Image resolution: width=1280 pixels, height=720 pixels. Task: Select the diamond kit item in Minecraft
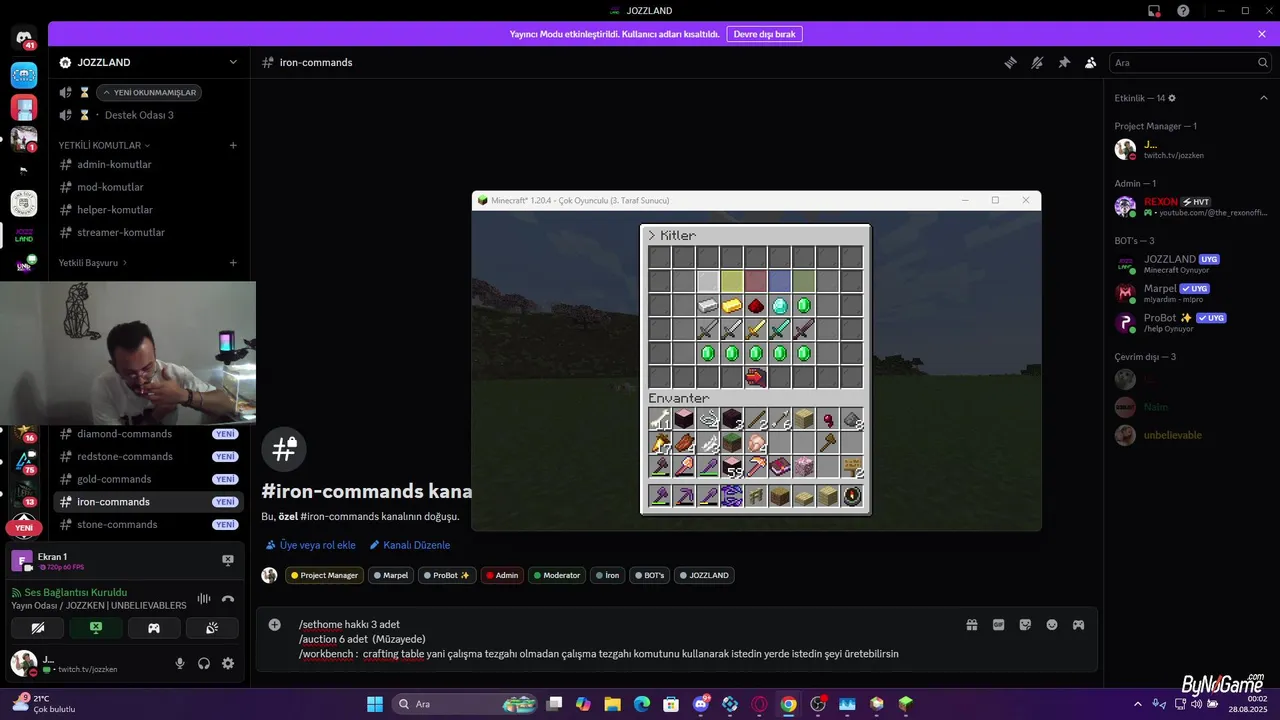780,305
